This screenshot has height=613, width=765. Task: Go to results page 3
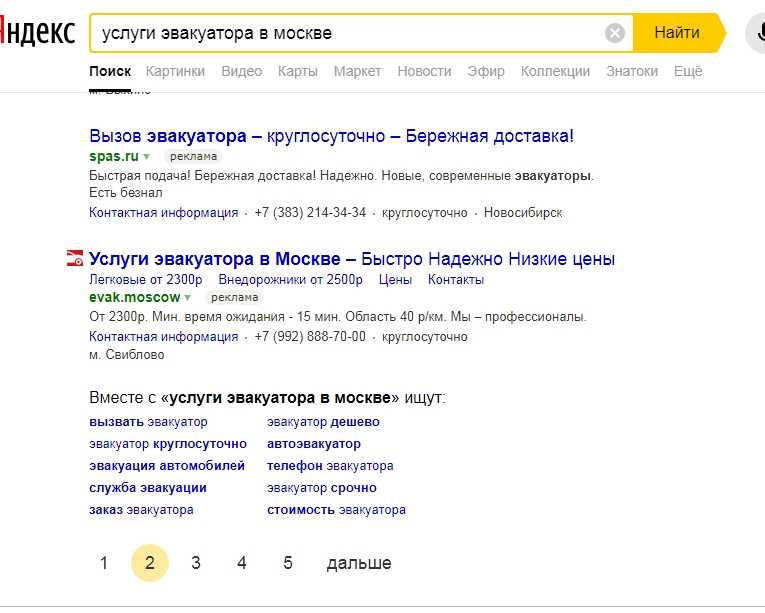tap(196, 563)
